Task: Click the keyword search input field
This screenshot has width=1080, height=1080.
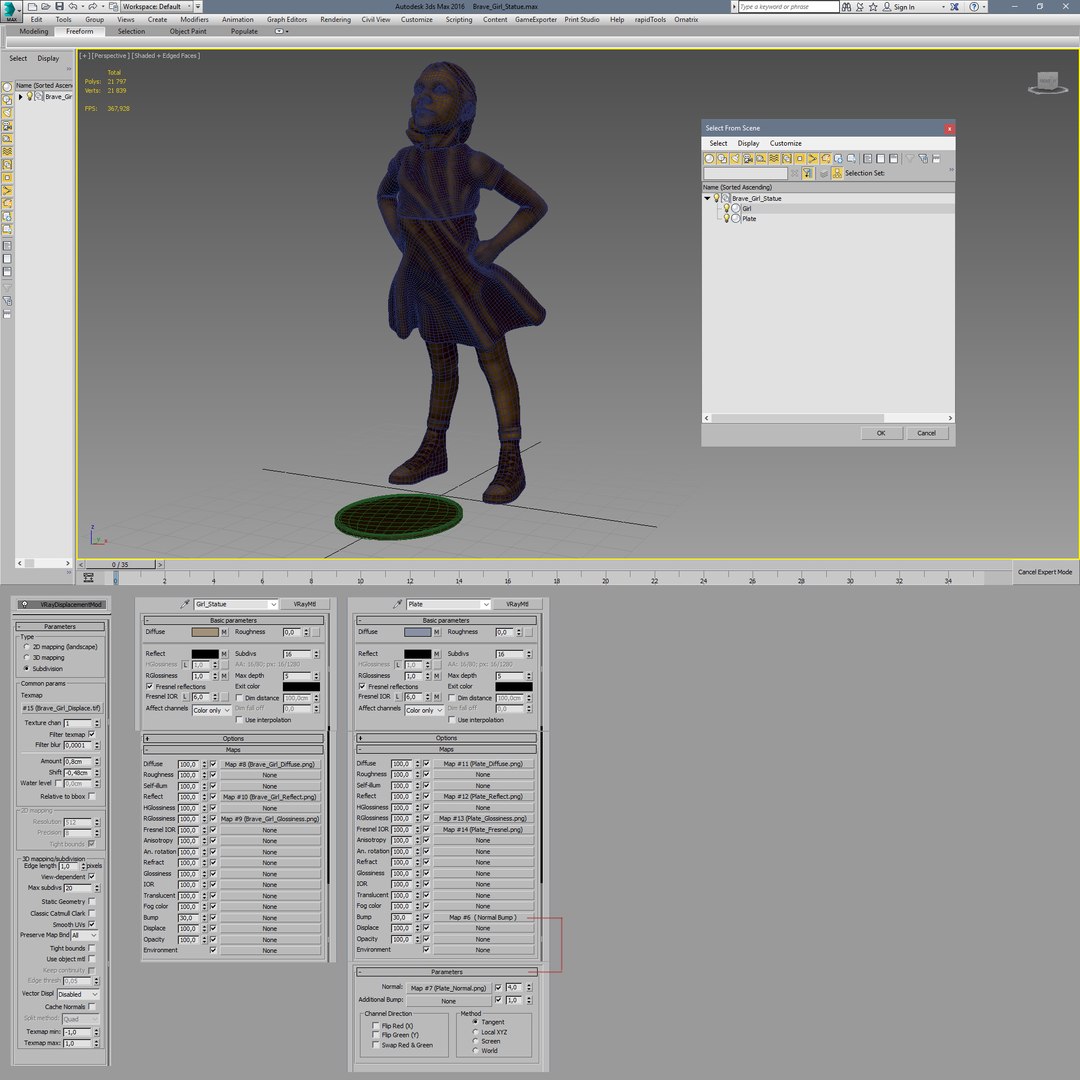Action: click(x=788, y=7)
